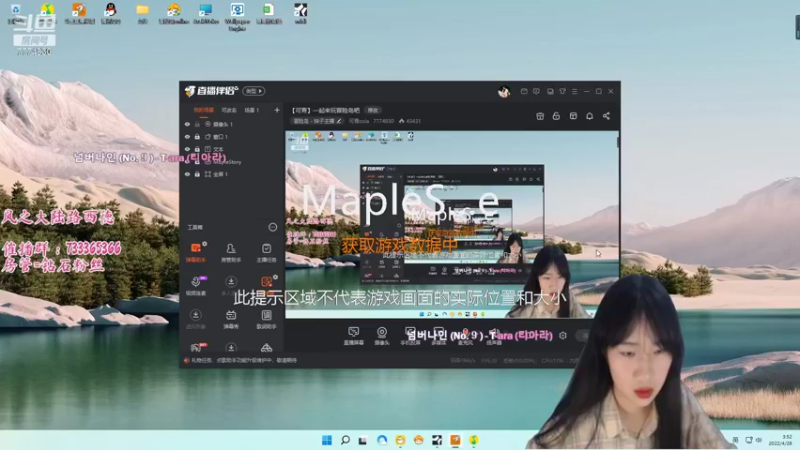Select the 窗口 1 source row
This screenshot has width=800, height=450.
[232, 137]
